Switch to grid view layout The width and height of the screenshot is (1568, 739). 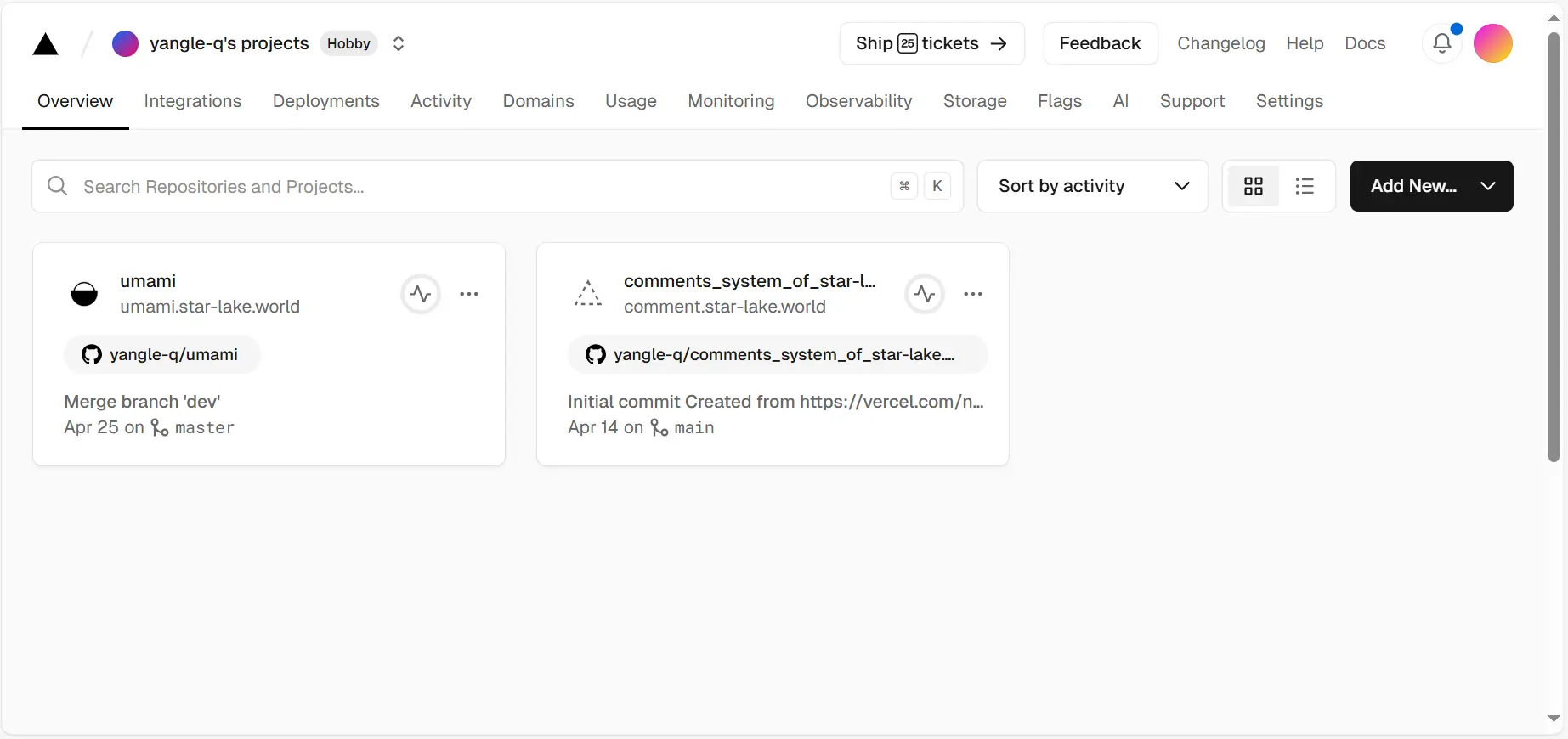click(x=1254, y=186)
